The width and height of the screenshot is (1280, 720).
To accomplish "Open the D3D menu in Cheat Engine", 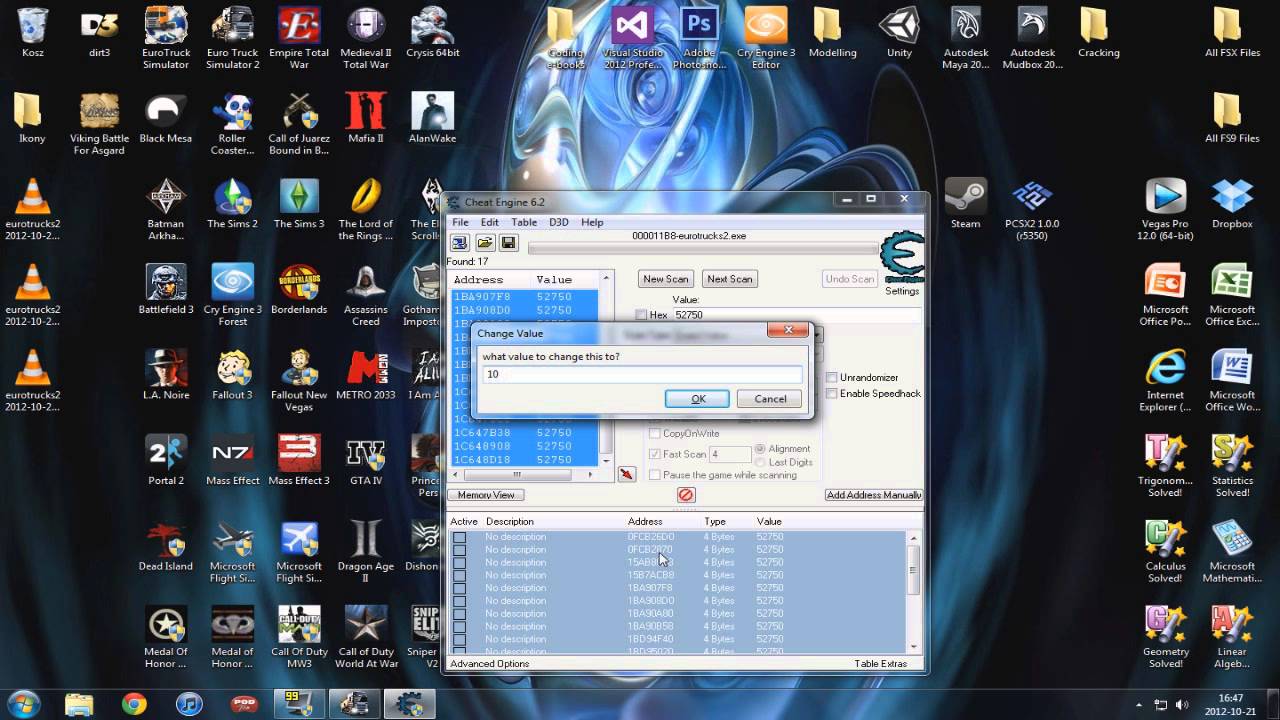I will pyautogui.click(x=559, y=222).
